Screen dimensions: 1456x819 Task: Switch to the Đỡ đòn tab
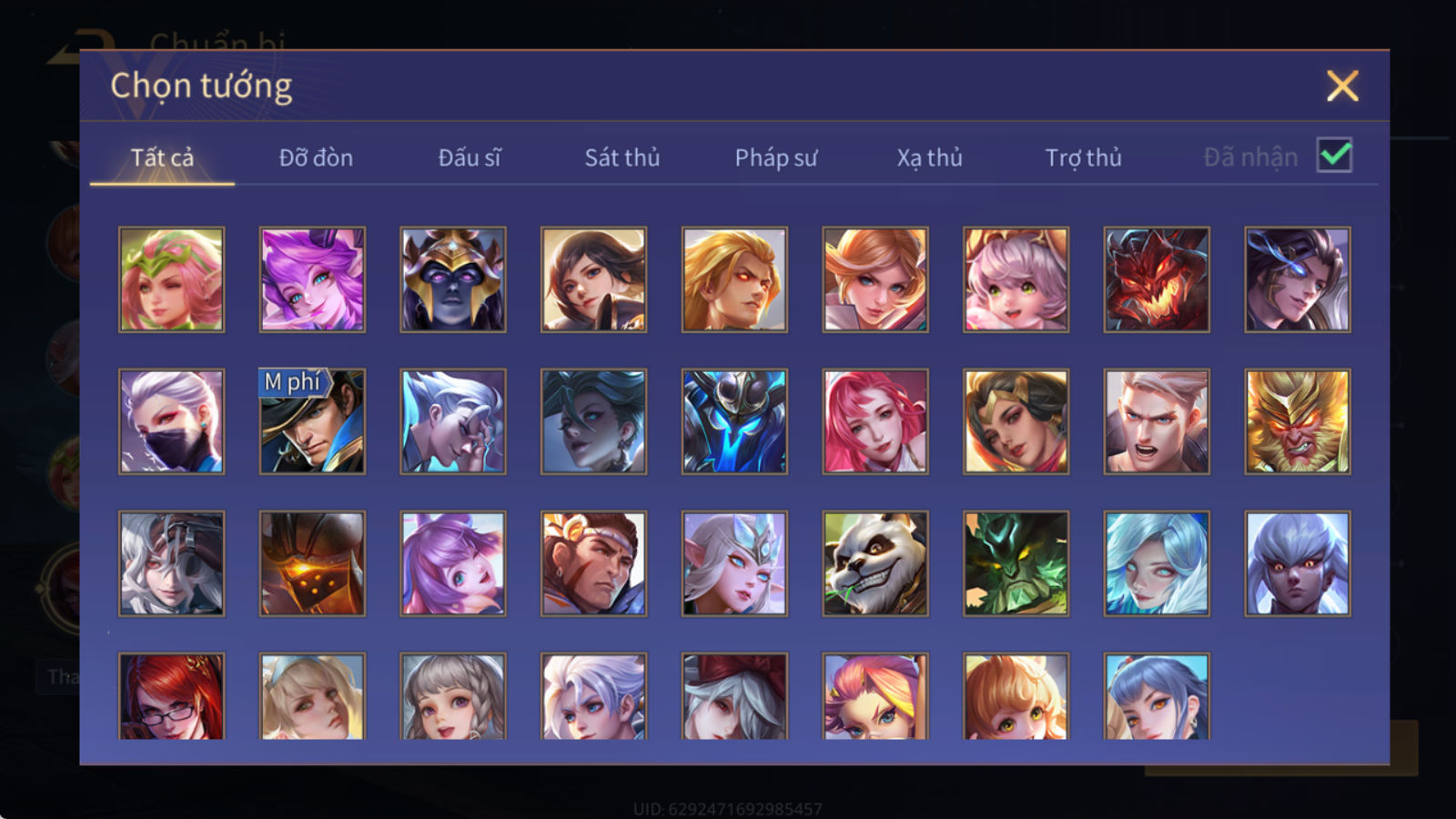316,157
